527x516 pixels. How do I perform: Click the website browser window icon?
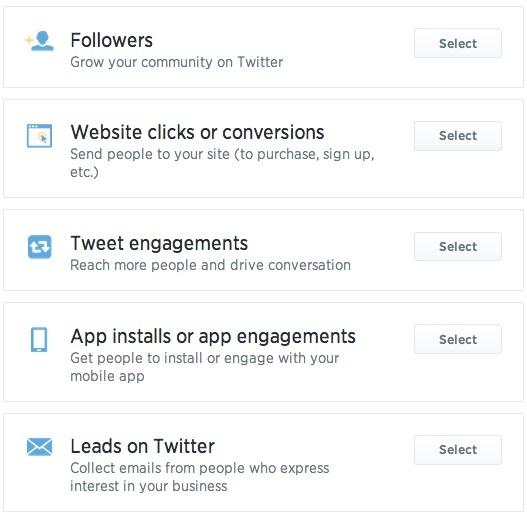39,136
